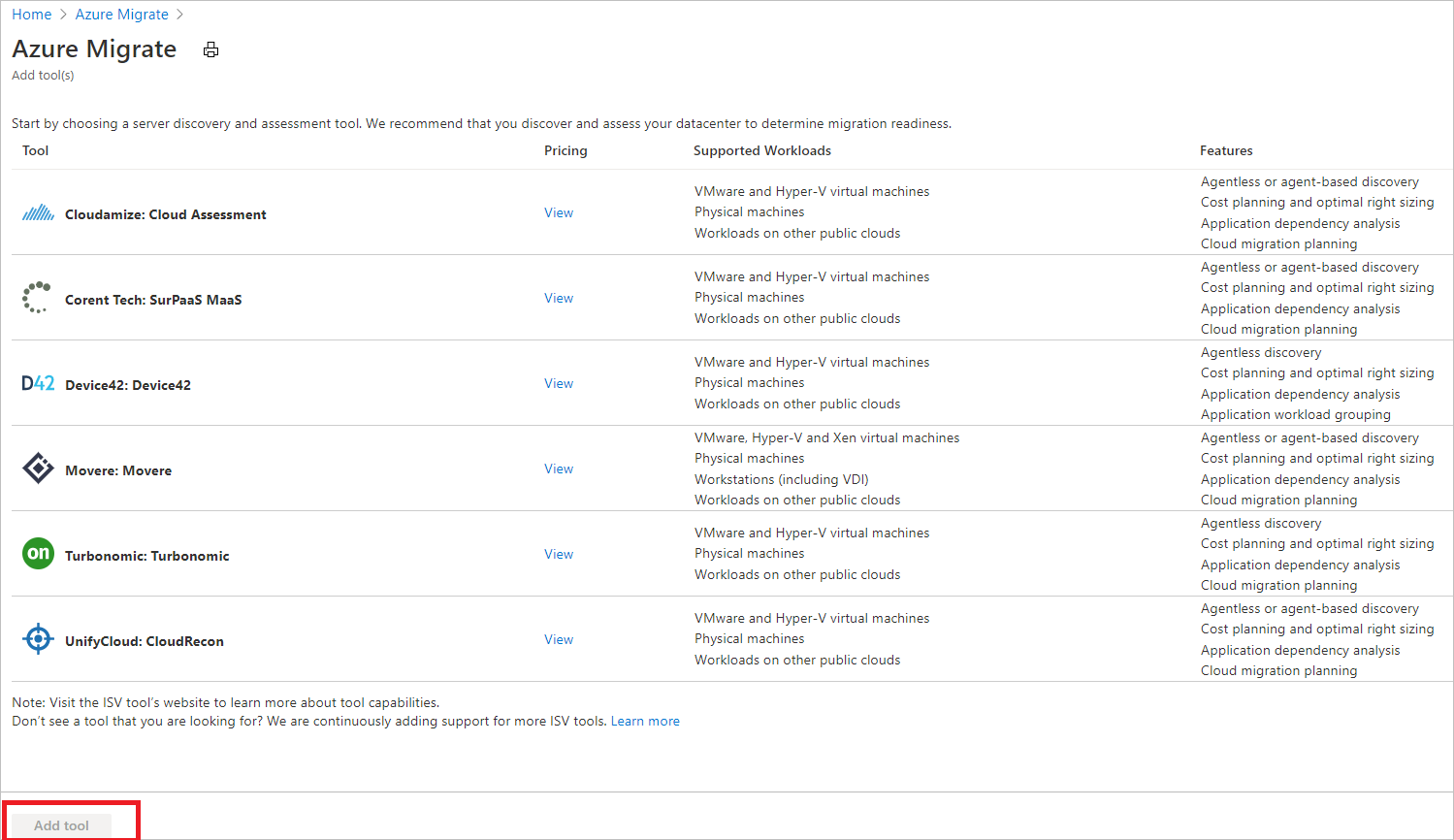
Task: Go to Home in the breadcrumb
Action: click(x=32, y=15)
